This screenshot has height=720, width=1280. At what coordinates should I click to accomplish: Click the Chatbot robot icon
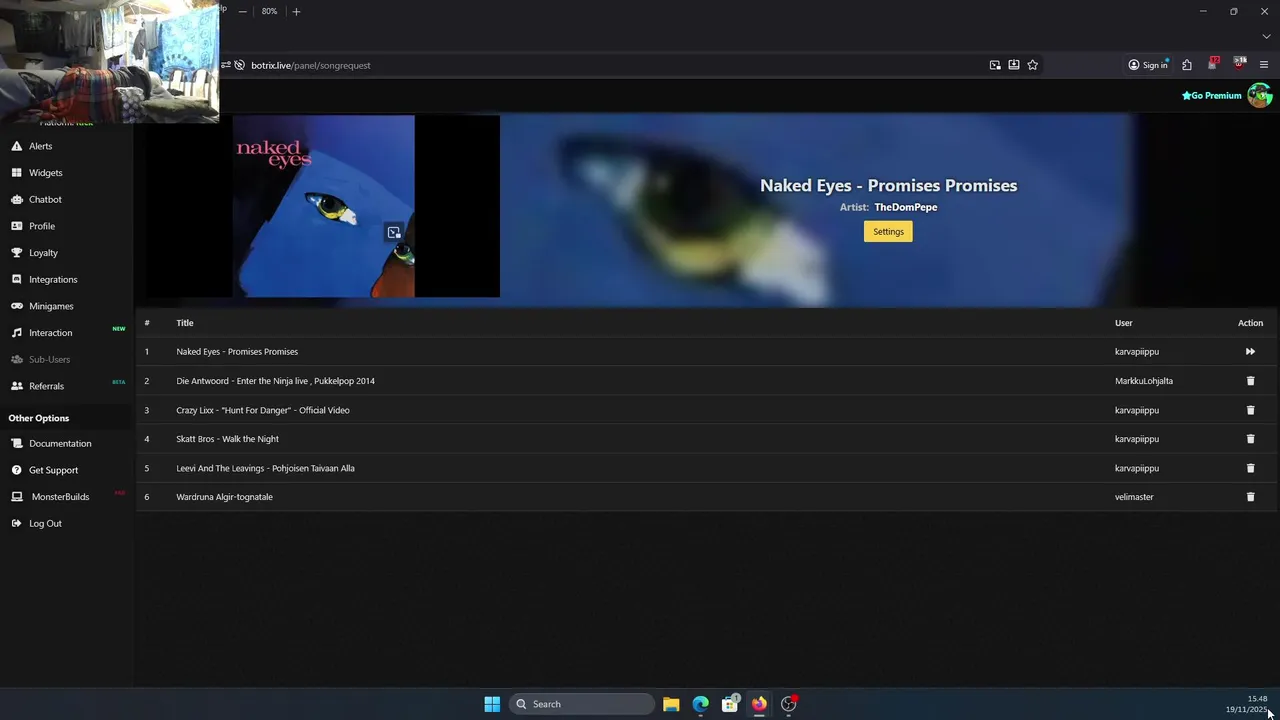click(x=16, y=199)
